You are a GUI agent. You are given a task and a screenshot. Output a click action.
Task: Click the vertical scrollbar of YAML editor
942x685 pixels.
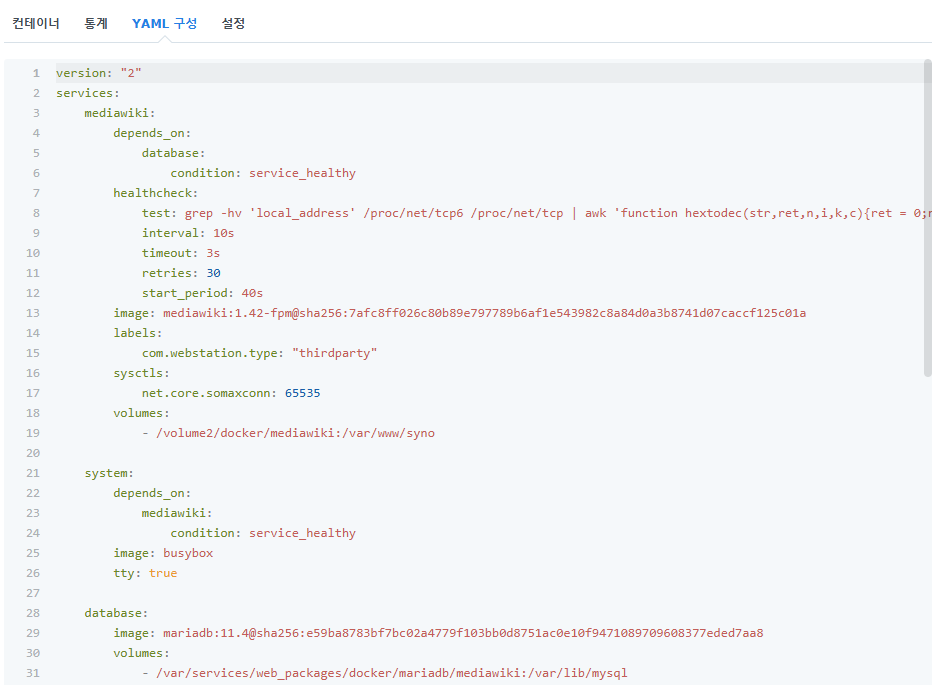[928, 218]
